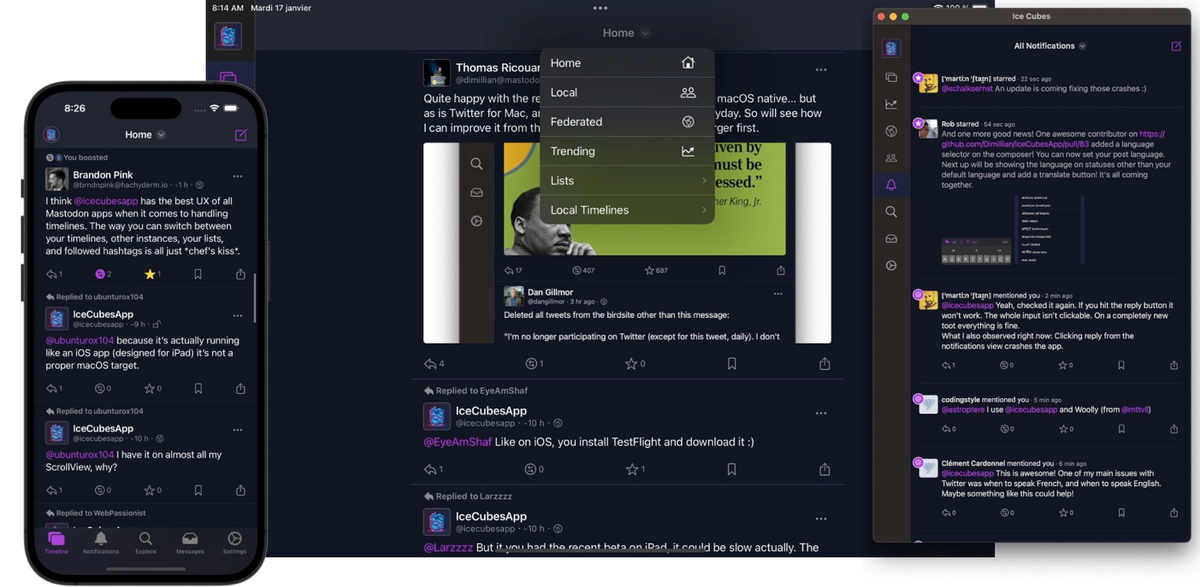Open IceCubesApp avatar on @Larzzzz reply, iPad

click(x=436, y=521)
